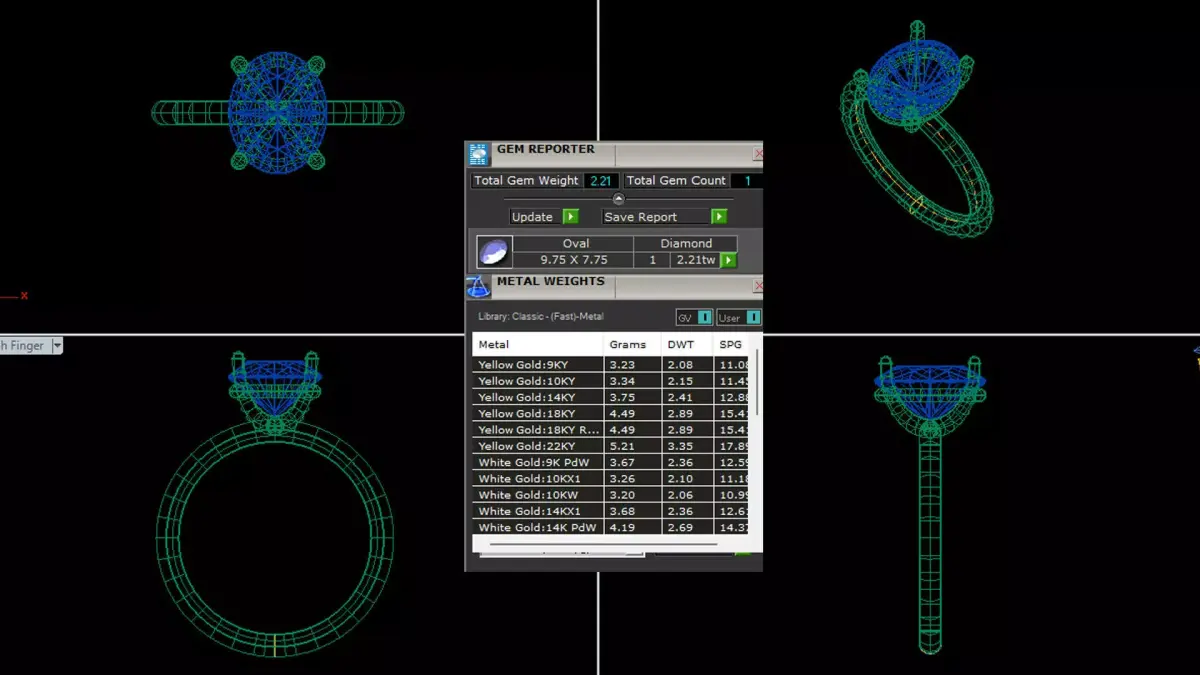Collapse the Gem Reporter summary with round arrow
The height and width of the screenshot is (675, 1200).
click(x=618, y=199)
